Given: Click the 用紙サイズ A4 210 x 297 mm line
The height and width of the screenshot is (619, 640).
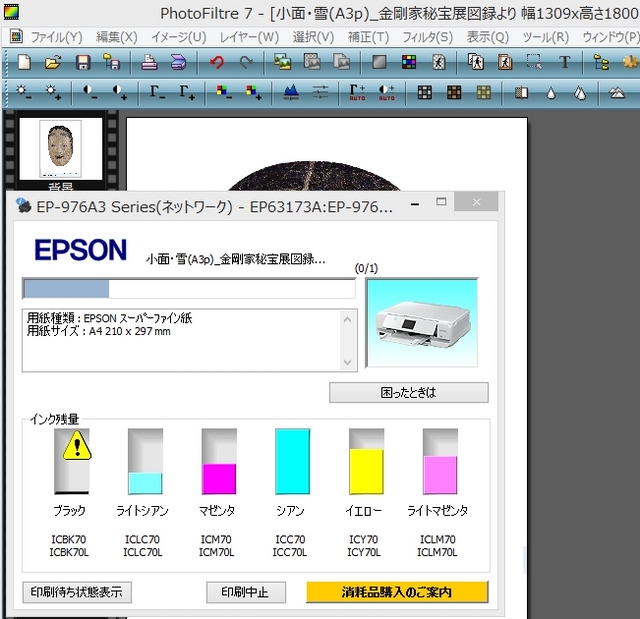Looking at the screenshot, I should coord(98,331).
